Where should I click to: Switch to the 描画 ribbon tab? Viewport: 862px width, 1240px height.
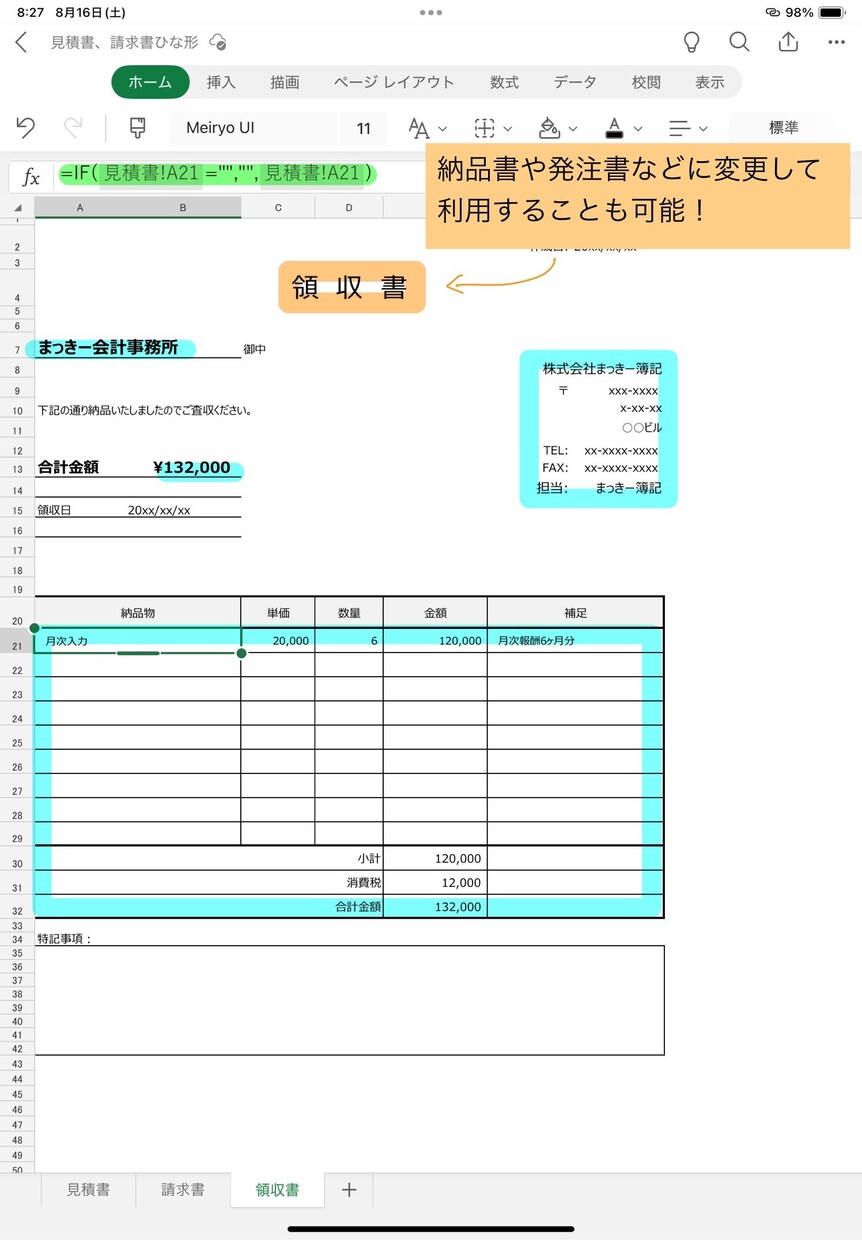pos(285,82)
